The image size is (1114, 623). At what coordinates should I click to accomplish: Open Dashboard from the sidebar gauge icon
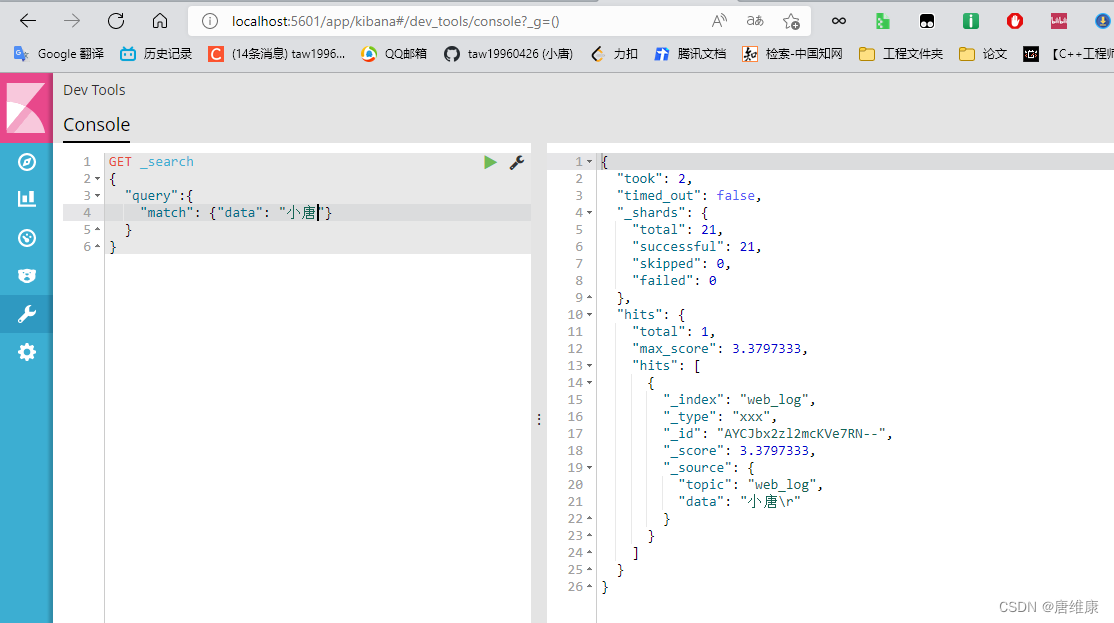coord(27,237)
